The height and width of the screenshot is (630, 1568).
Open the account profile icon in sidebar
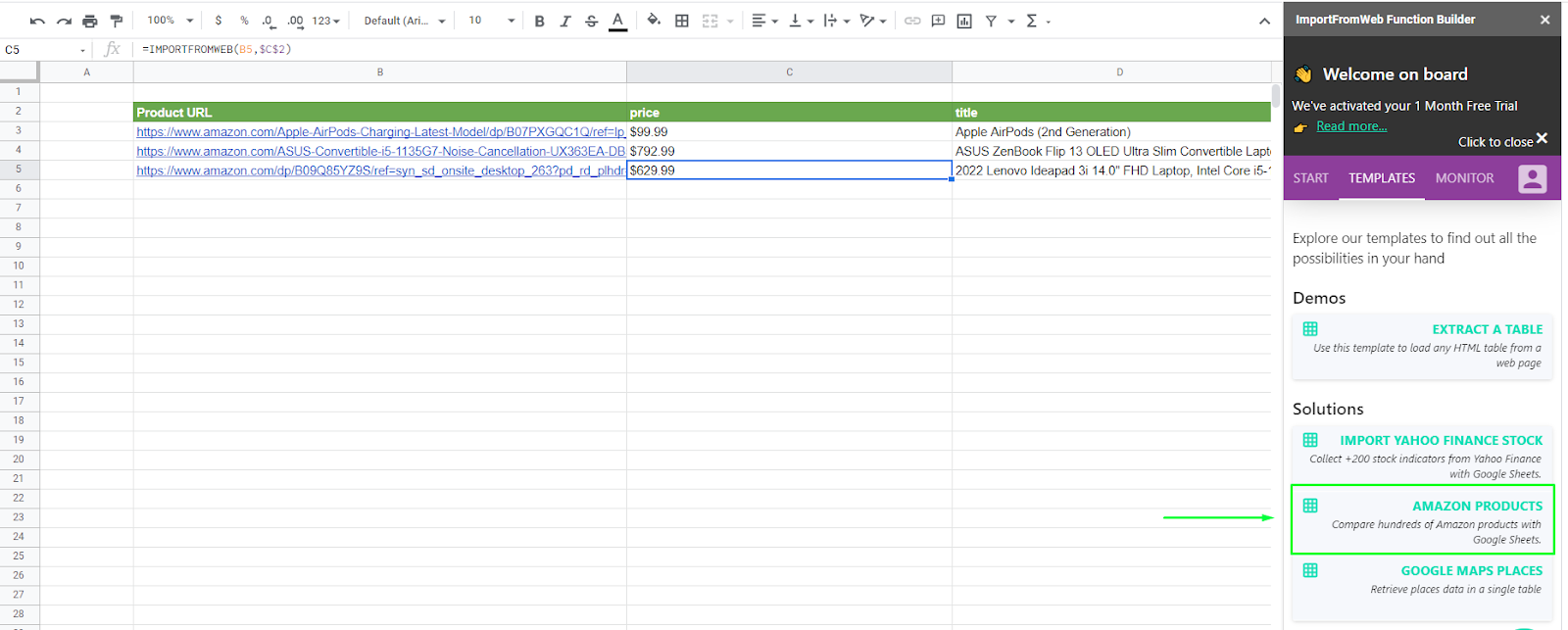tap(1532, 178)
